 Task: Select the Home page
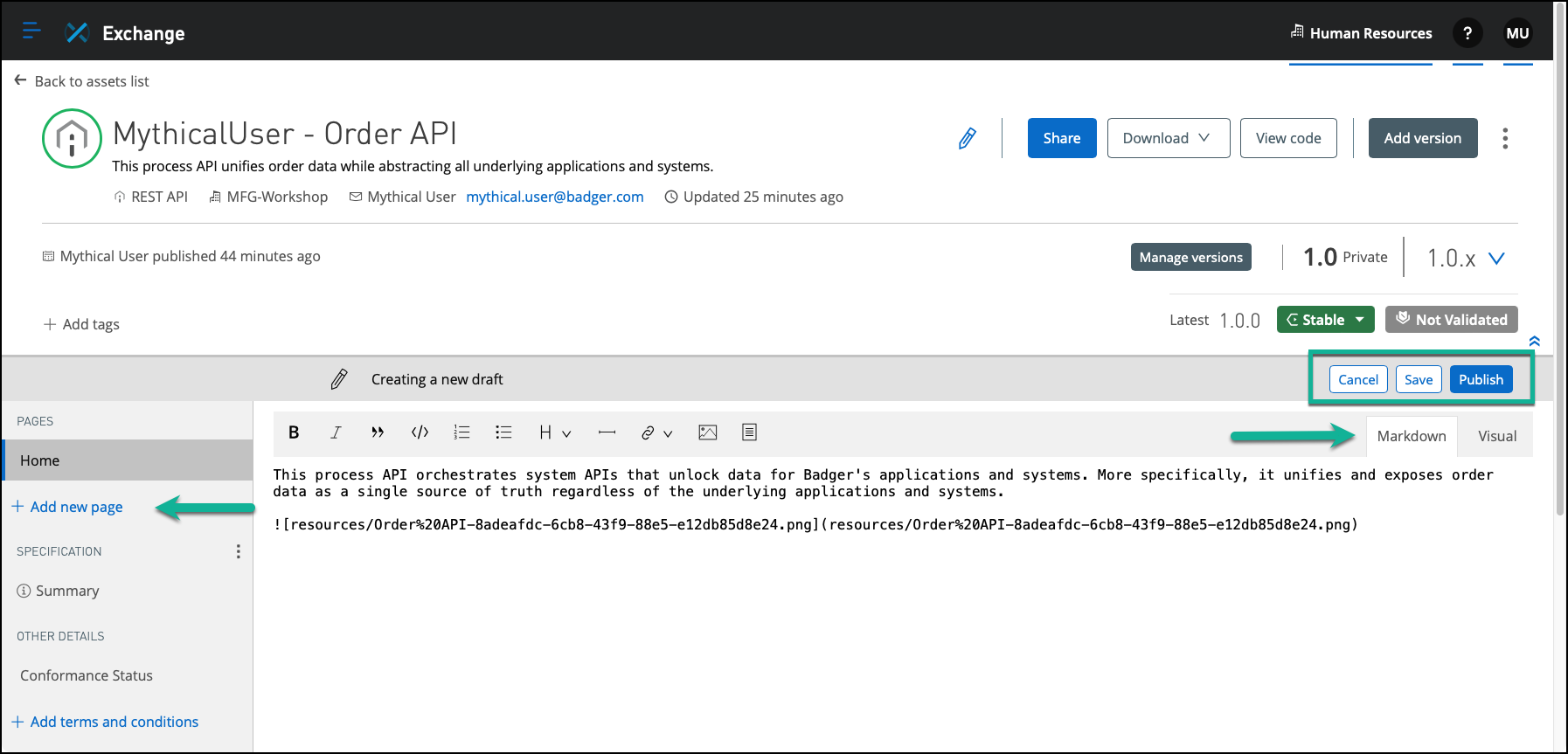click(128, 460)
